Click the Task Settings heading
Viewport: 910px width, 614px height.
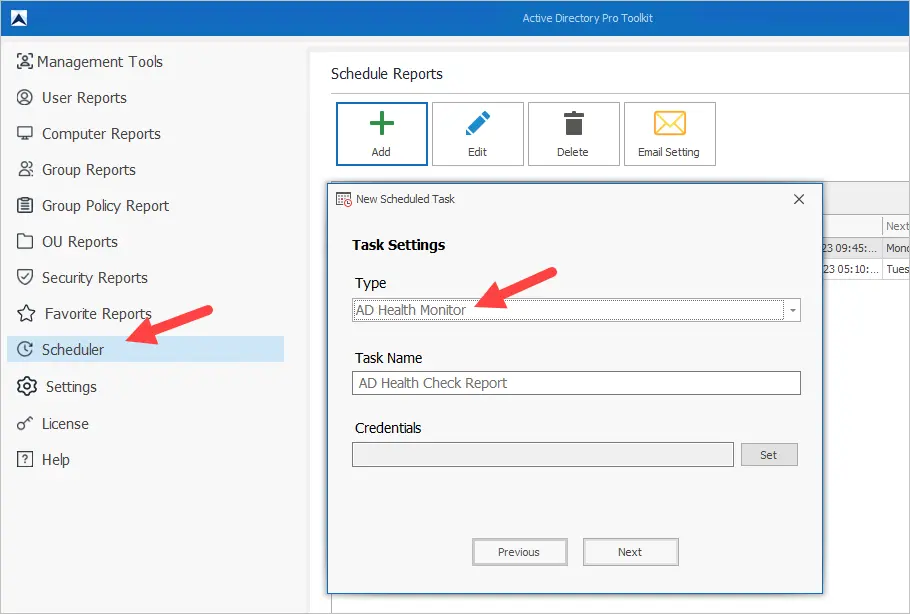399,245
